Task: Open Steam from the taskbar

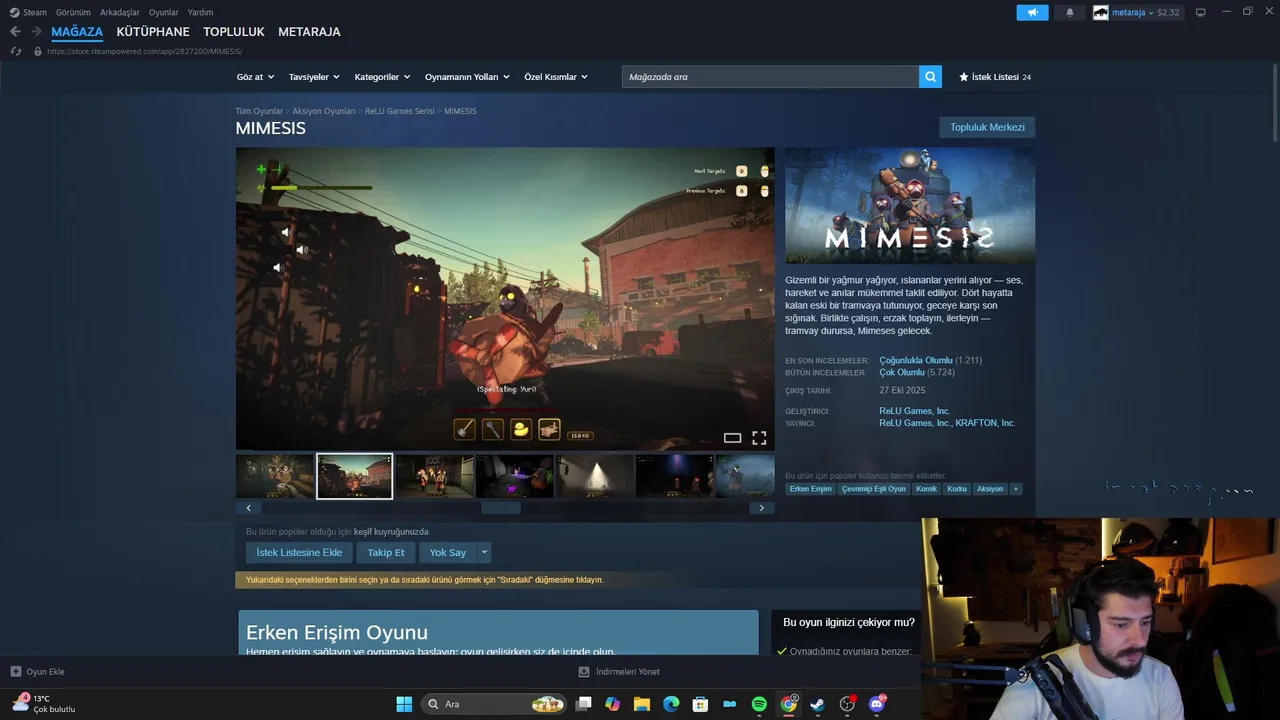Action: click(x=817, y=704)
